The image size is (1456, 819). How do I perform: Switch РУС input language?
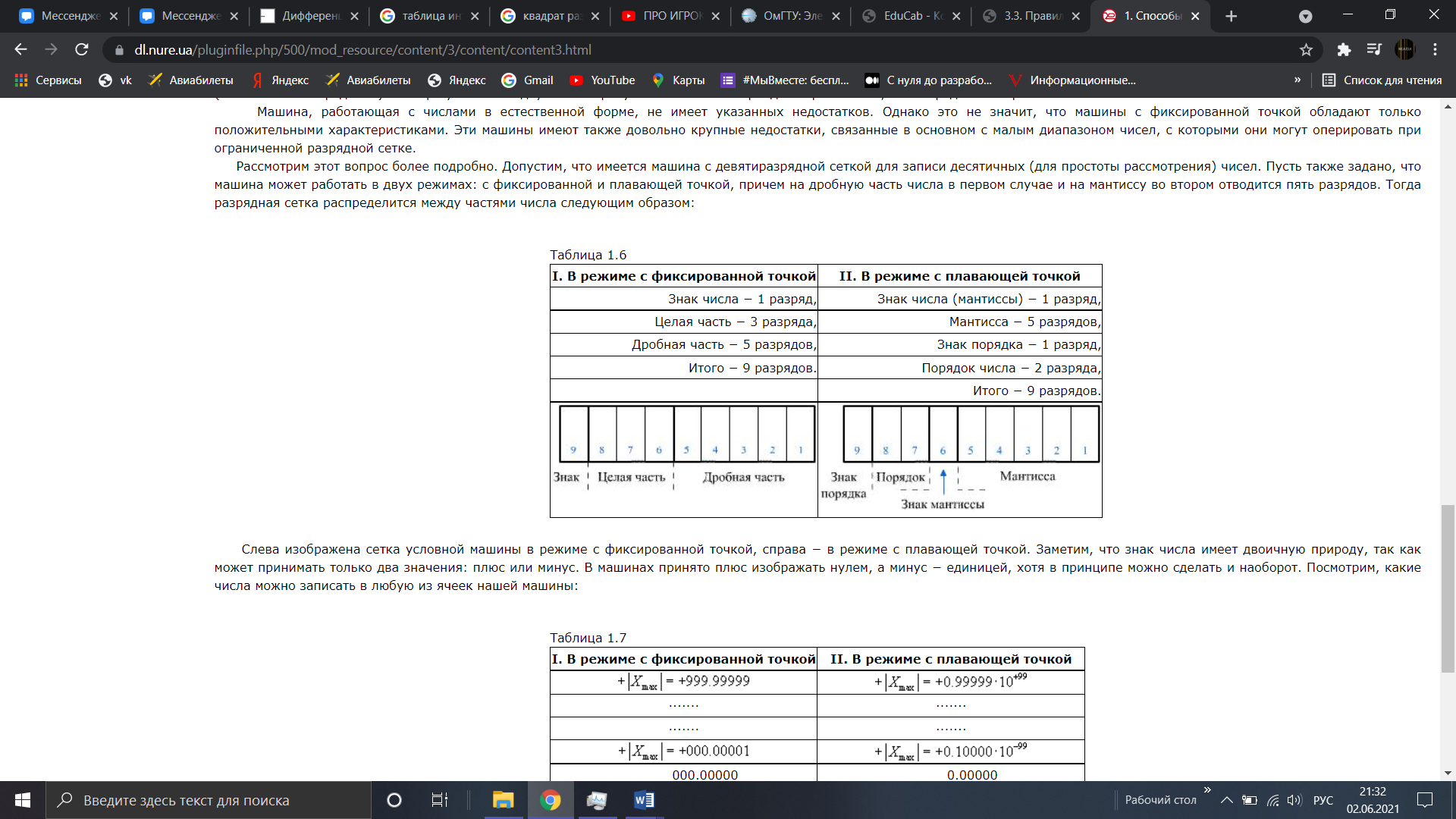[1323, 800]
